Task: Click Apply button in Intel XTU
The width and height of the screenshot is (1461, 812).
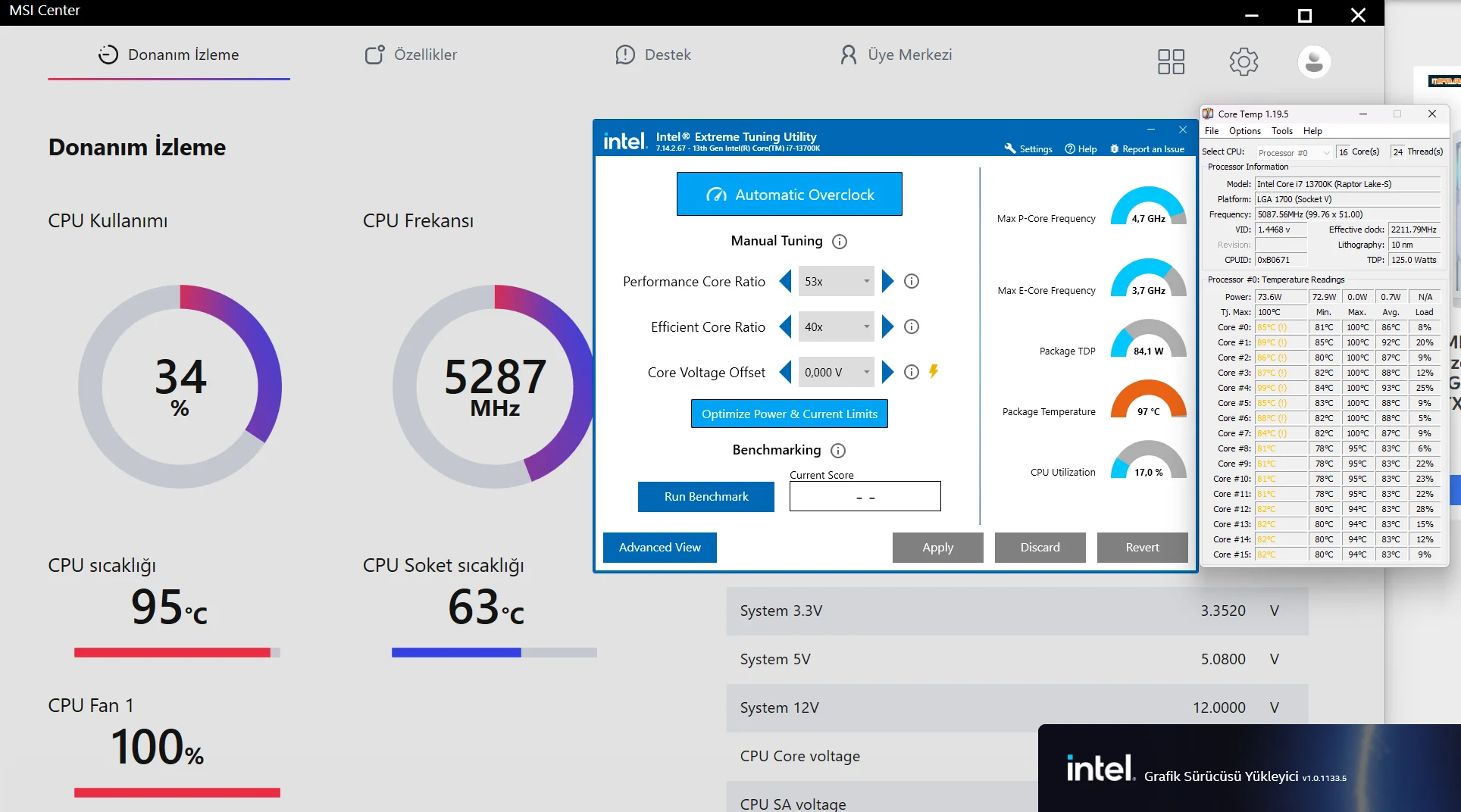Action: pos(938,548)
